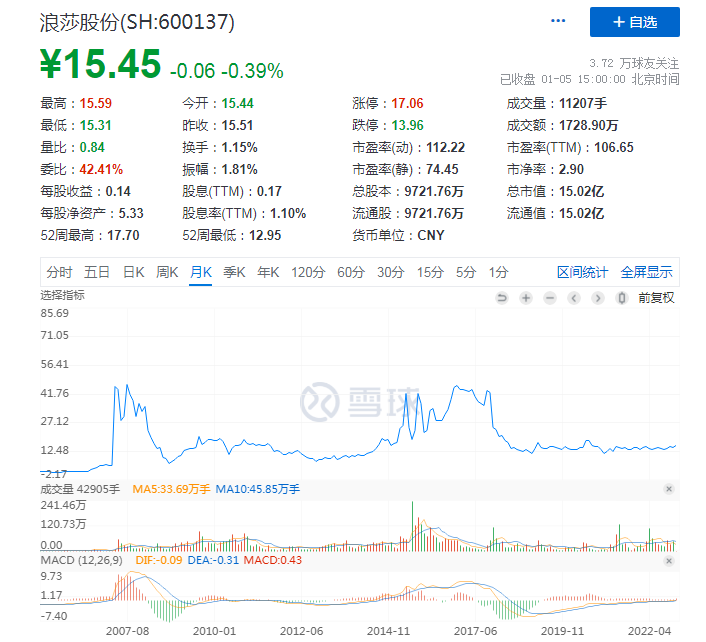The image size is (706, 642).
Task: Click the 成交额 value 1728.90万
Action: (x=588, y=126)
